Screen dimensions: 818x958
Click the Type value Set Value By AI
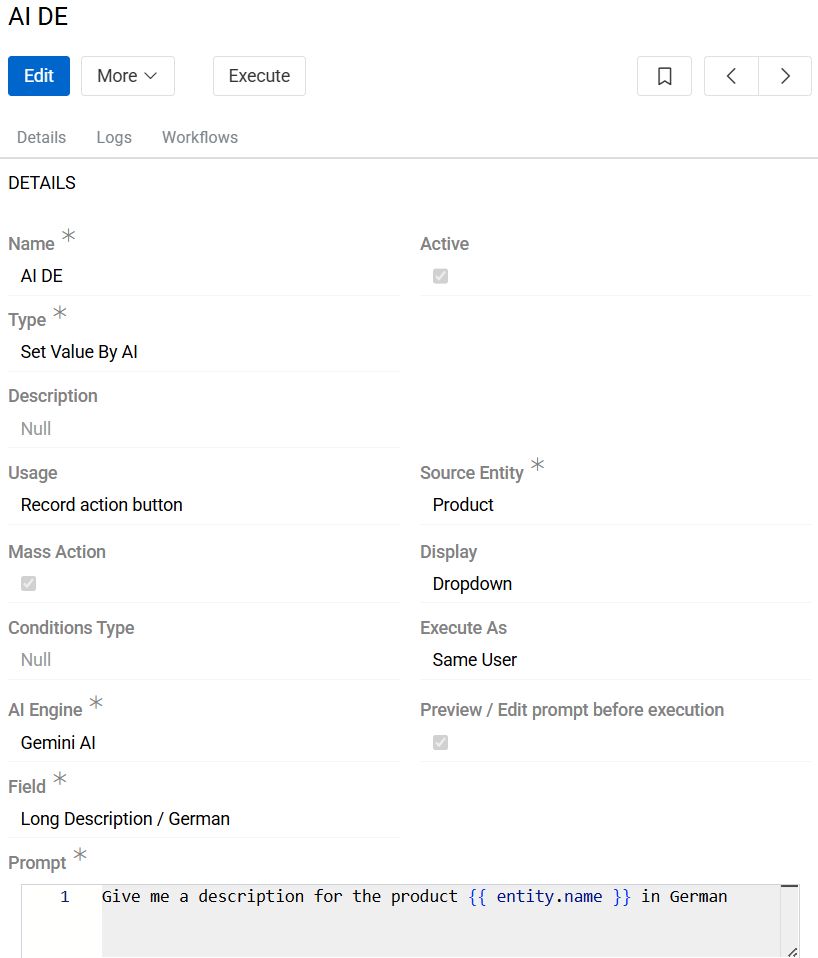click(79, 352)
